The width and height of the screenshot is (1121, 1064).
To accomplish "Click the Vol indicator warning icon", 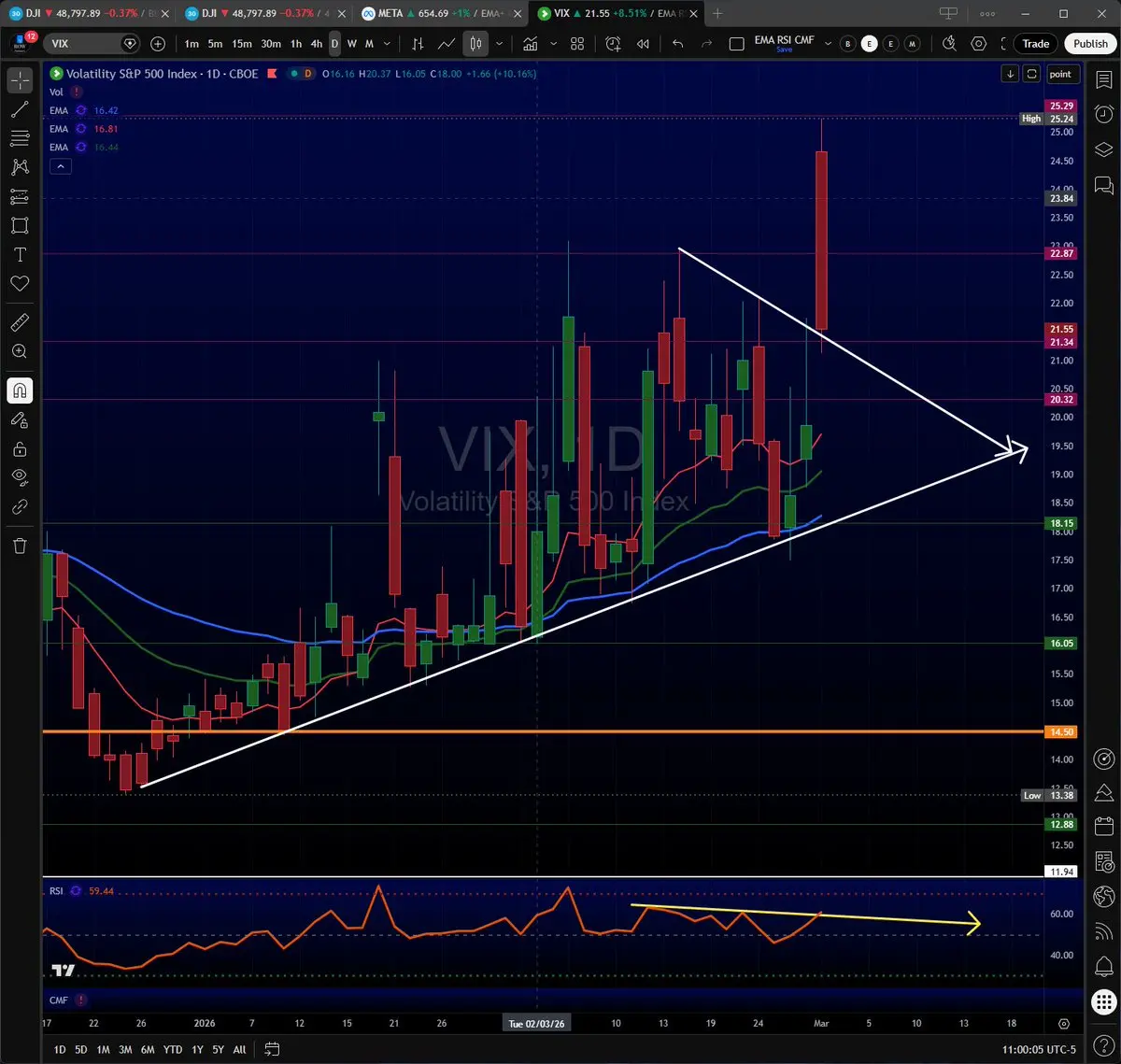I will 76,92.
